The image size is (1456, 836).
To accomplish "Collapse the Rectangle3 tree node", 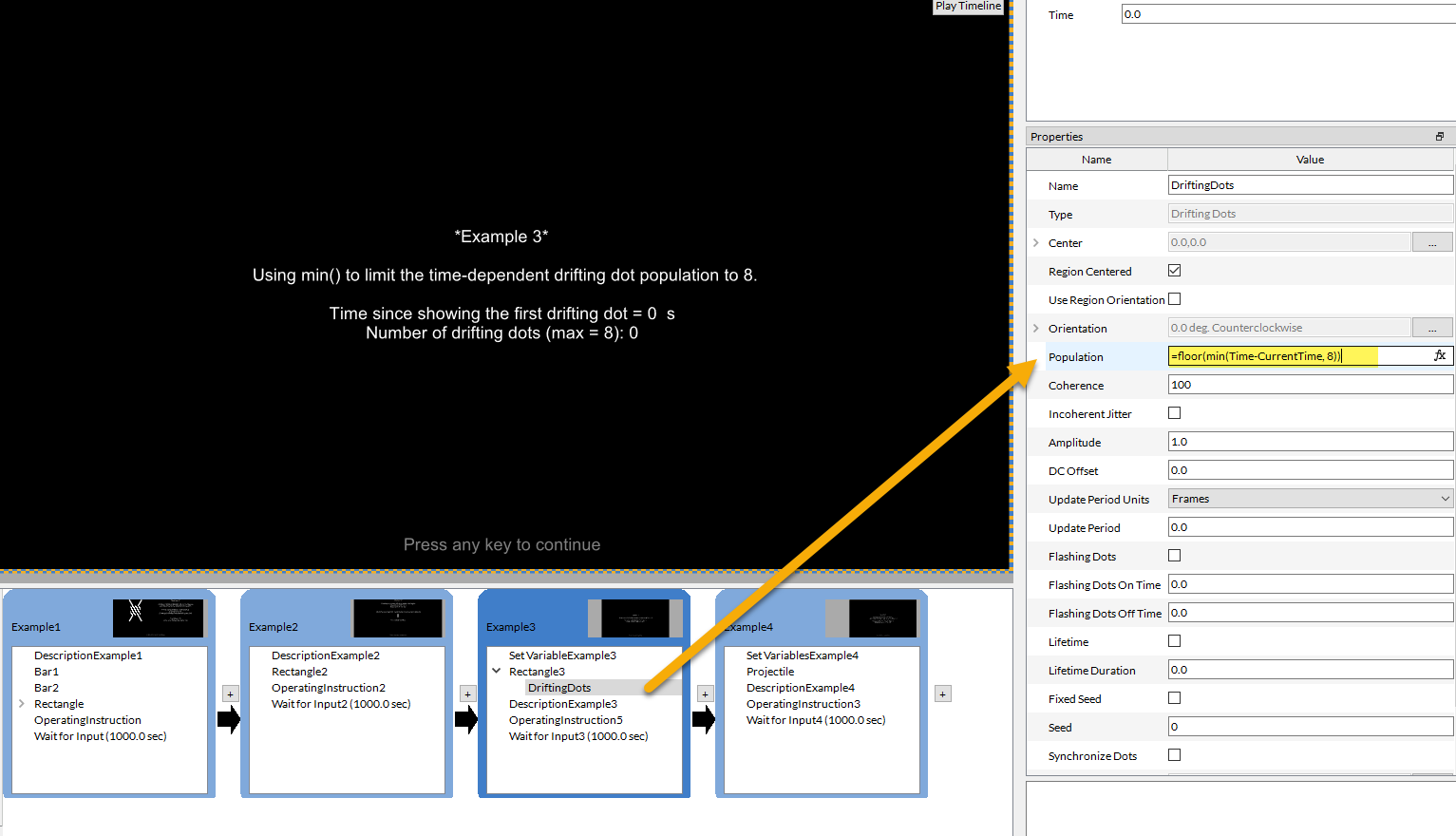I will pos(496,671).
